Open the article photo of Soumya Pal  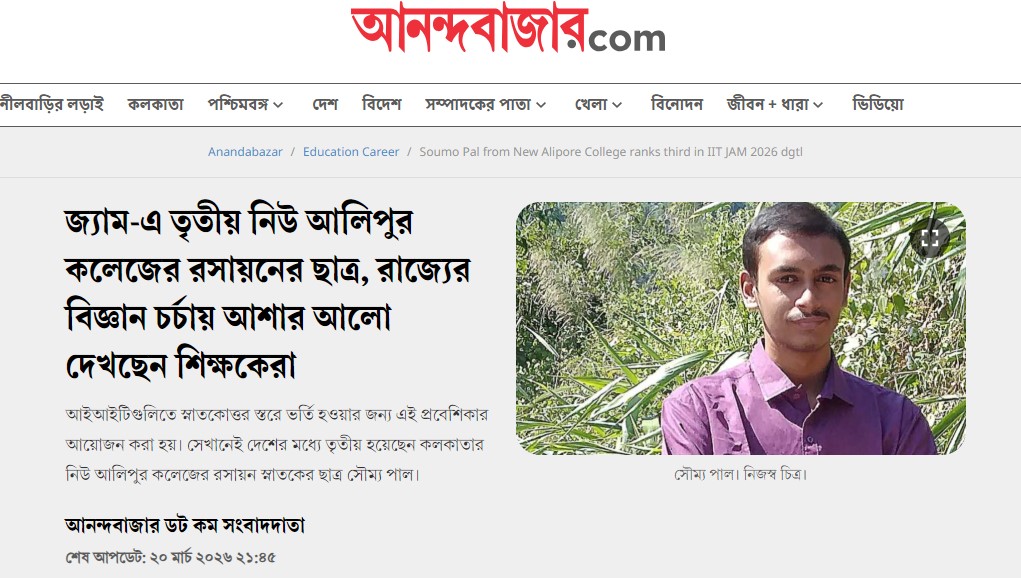[x=741, y=328]
